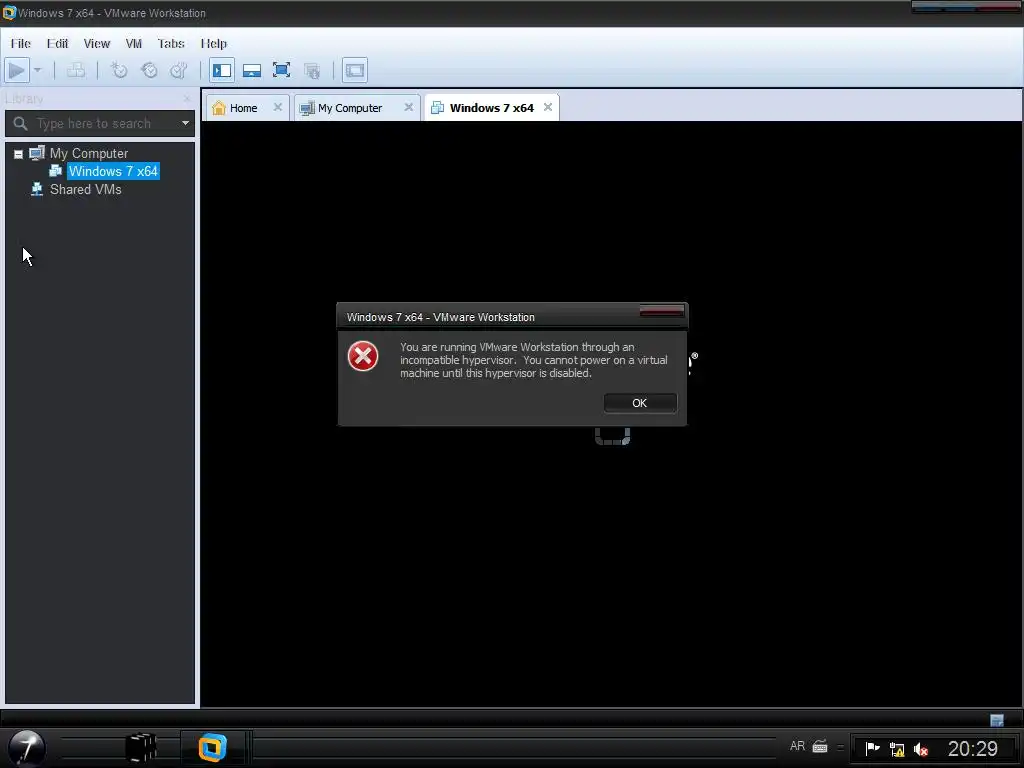
Task: Toggle the console view icon
Action: point(355,70)
